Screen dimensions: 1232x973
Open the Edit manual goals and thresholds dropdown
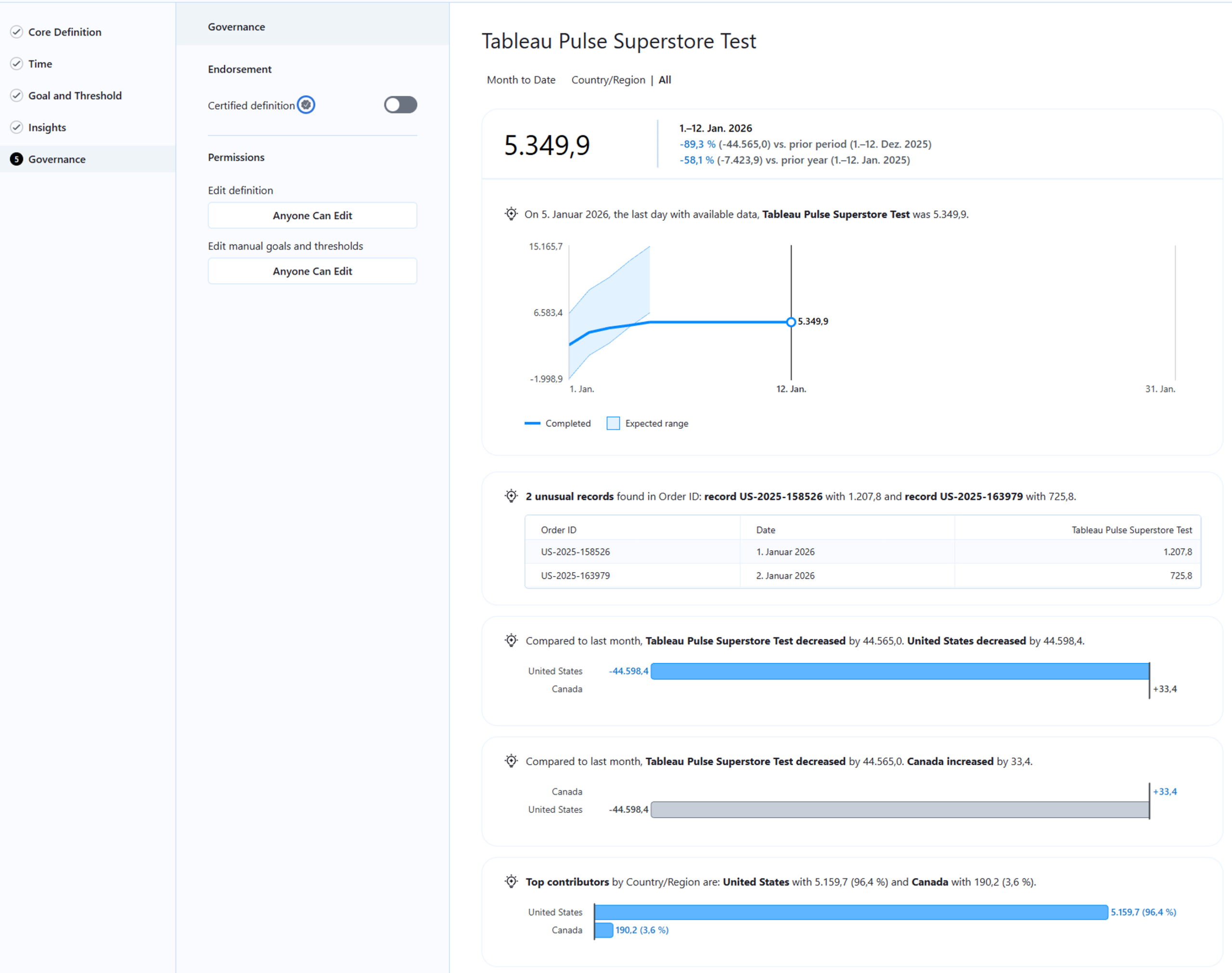(312, 271)
